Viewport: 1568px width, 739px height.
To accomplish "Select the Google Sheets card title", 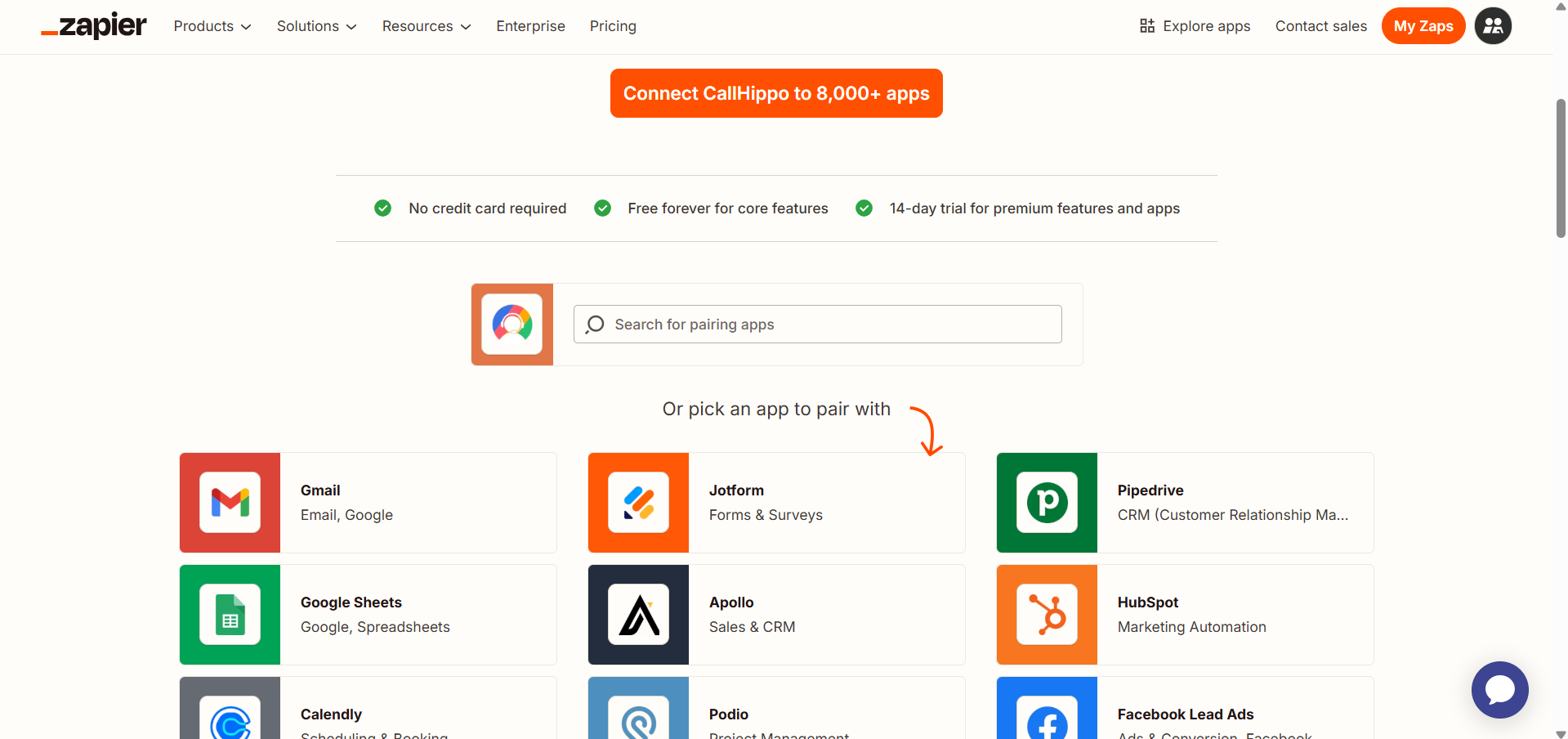I will (x=351, y=602).
